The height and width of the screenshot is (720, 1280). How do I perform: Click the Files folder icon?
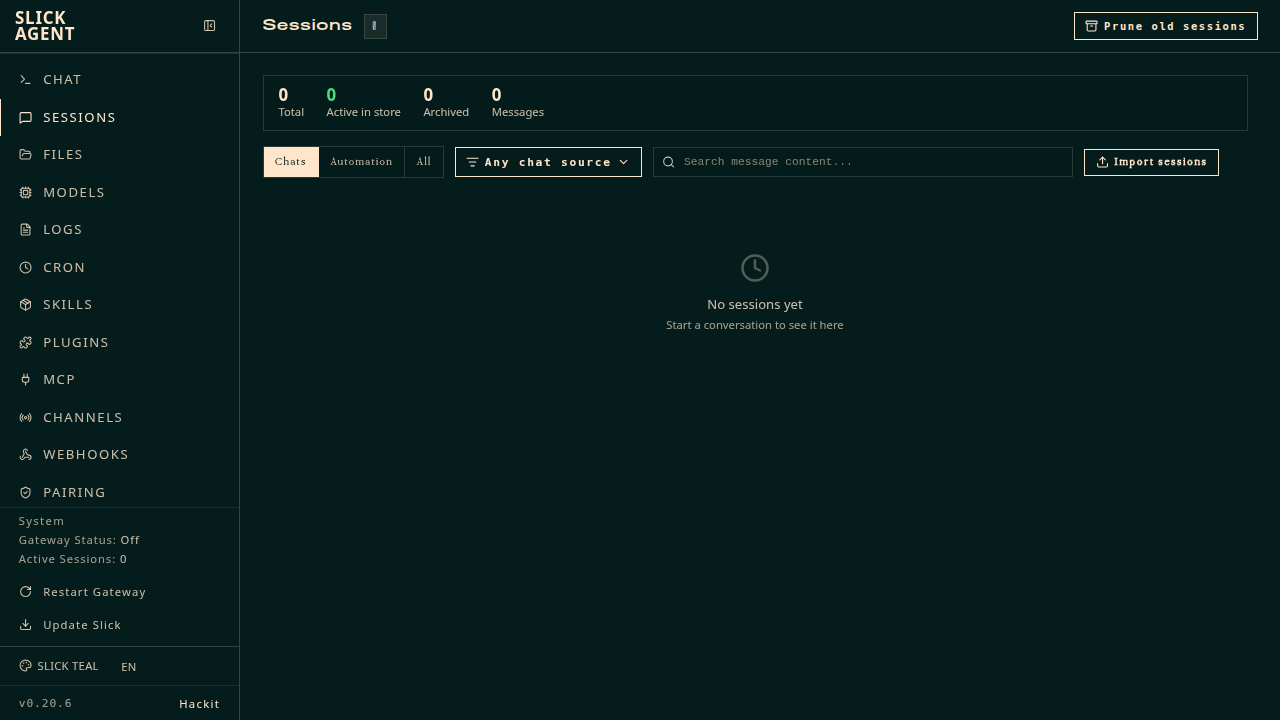(26, 155)
